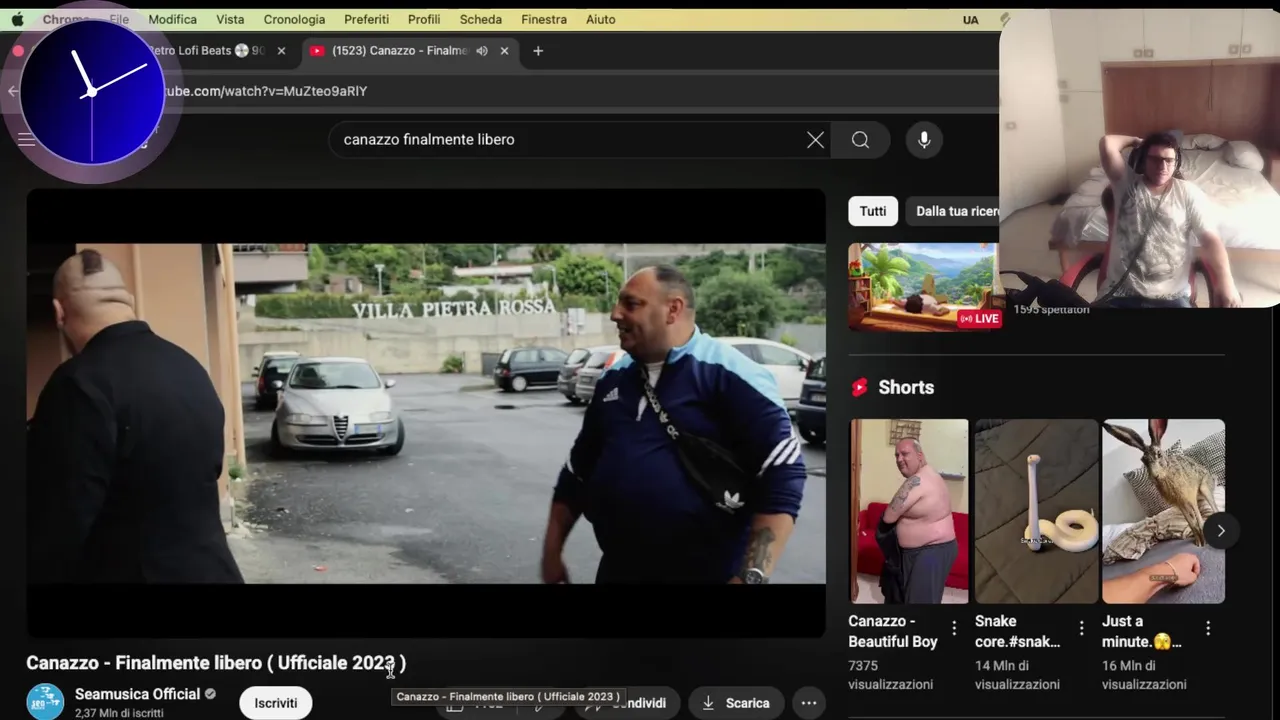Show next Shorts with the arrow

point(1221,531)
